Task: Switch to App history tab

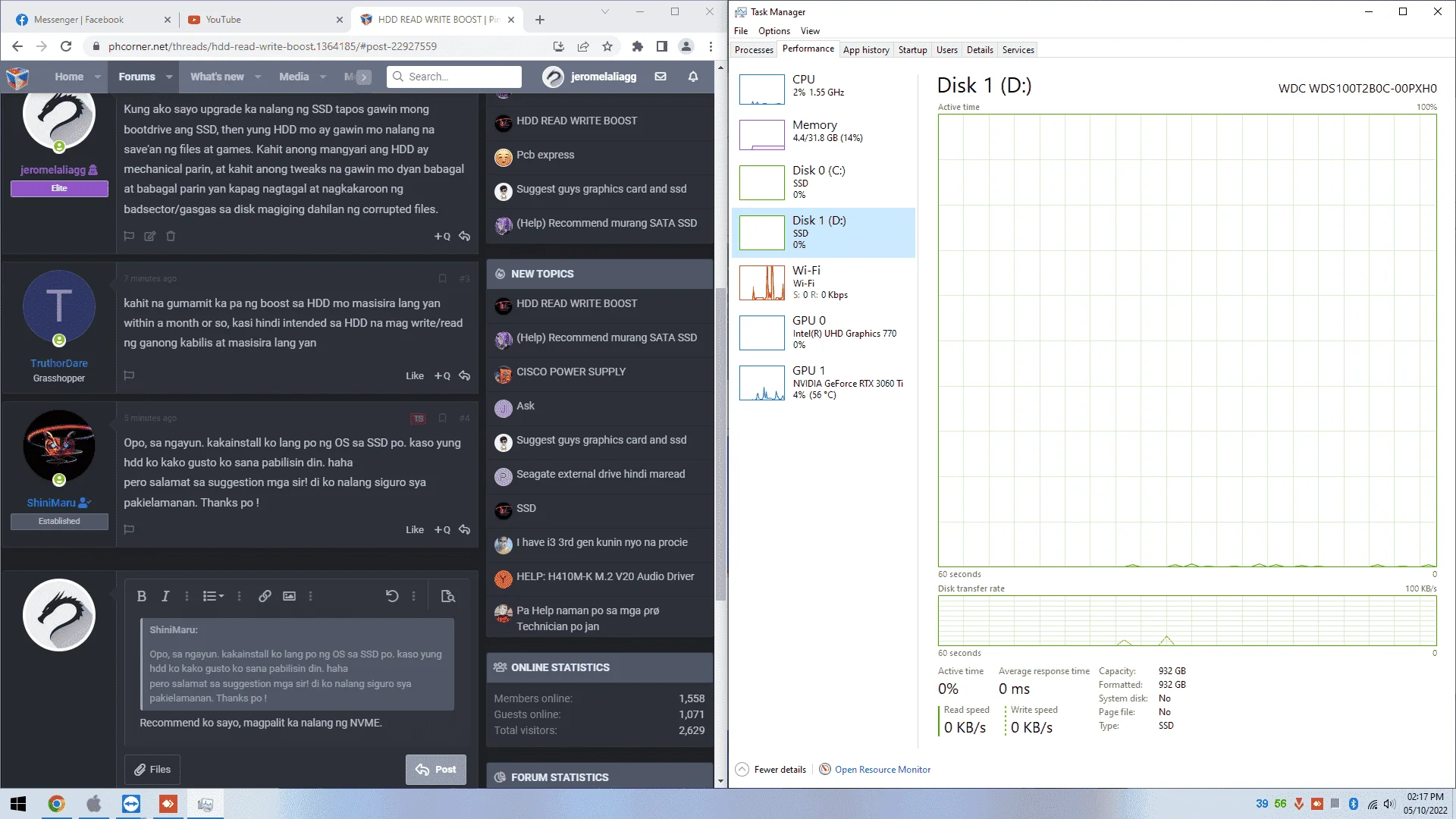Action: [x=866, y=50]
